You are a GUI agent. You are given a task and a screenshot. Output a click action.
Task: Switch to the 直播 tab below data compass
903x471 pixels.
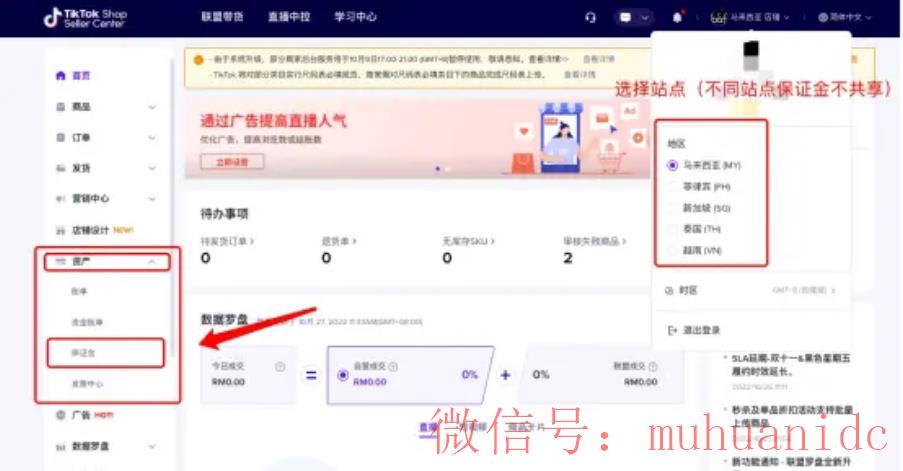pos(427,427)
